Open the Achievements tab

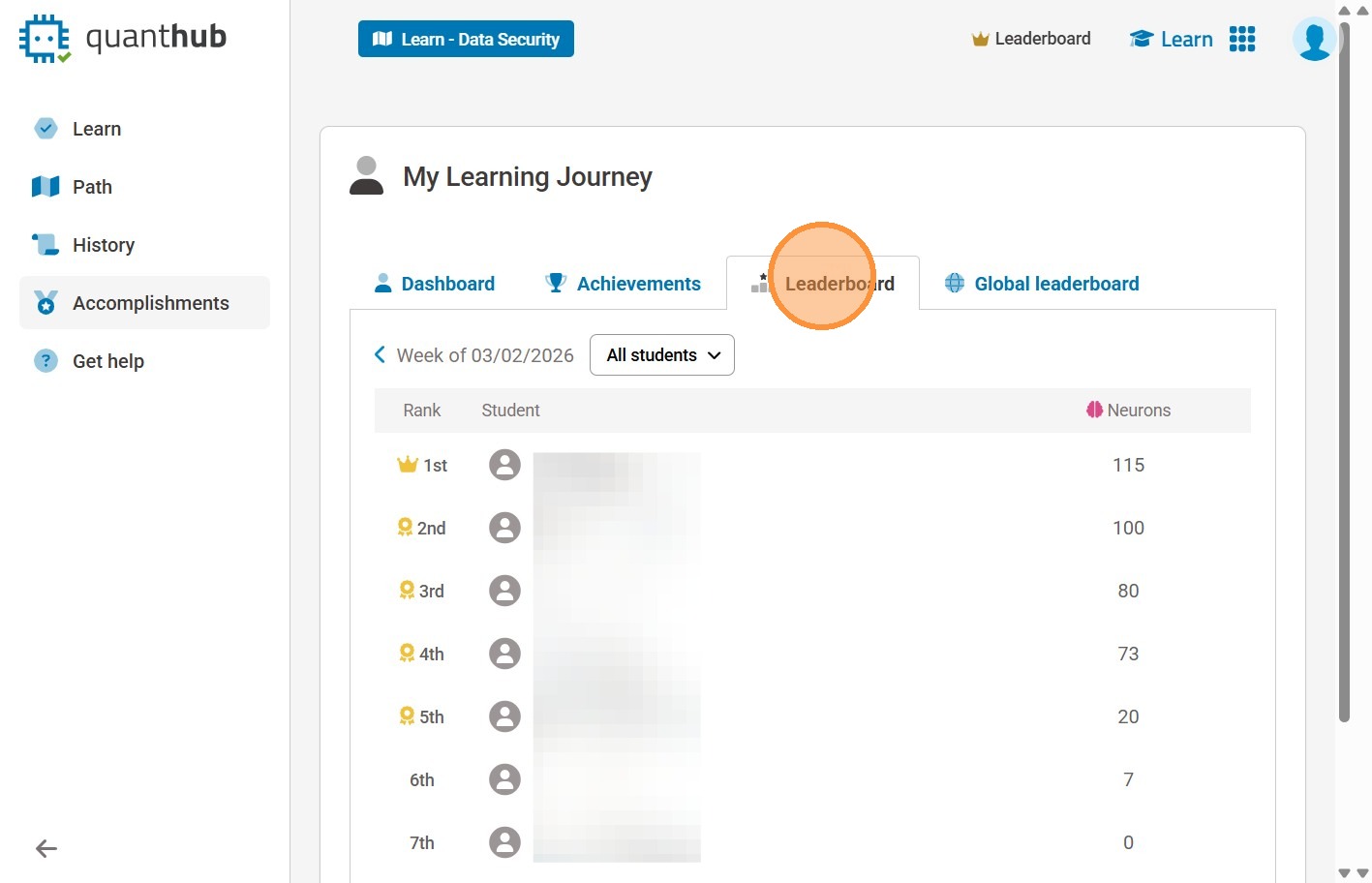pos(624,284)
